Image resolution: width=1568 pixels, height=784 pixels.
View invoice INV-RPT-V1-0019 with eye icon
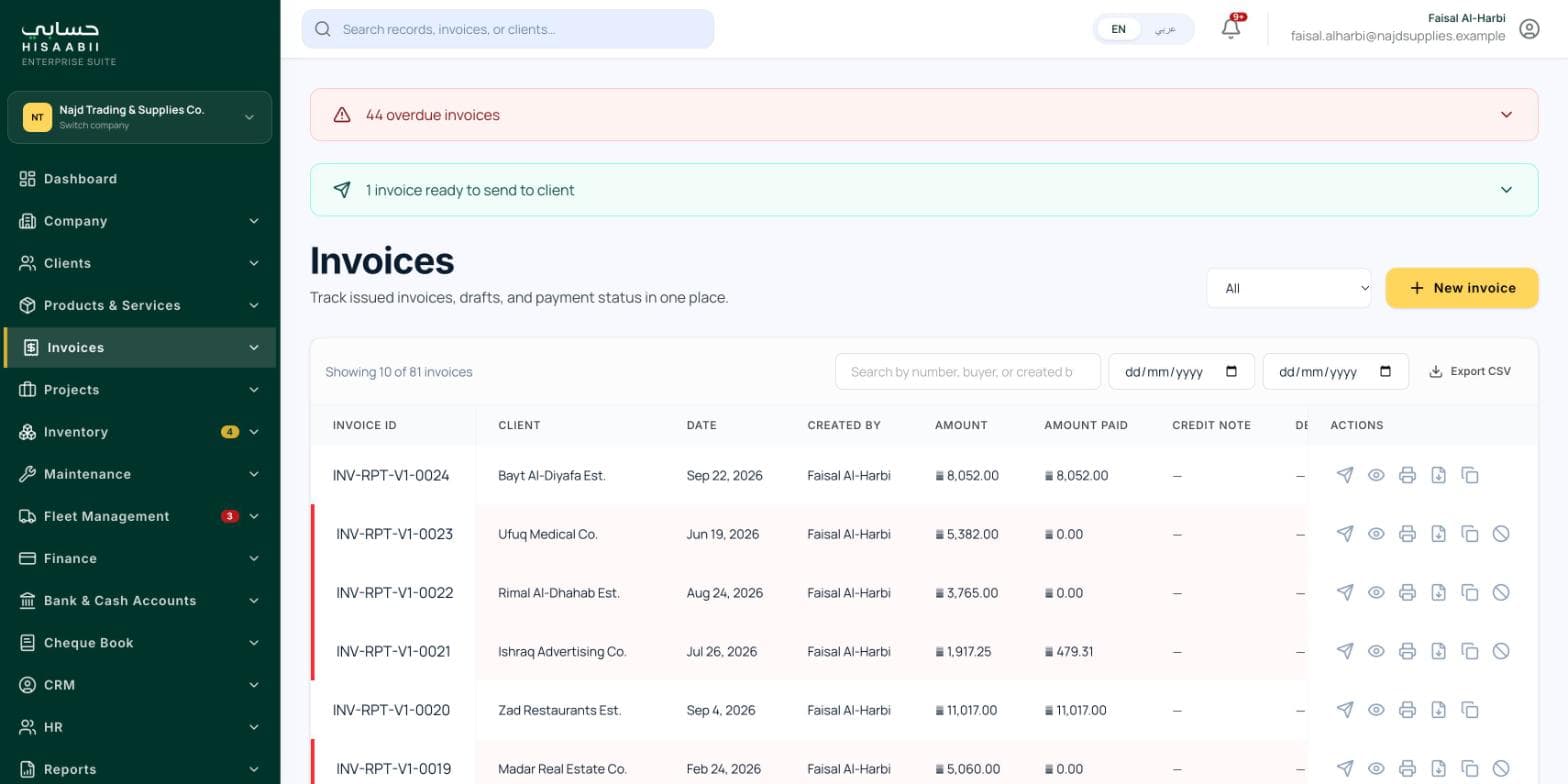click(x=1376, y=769)
